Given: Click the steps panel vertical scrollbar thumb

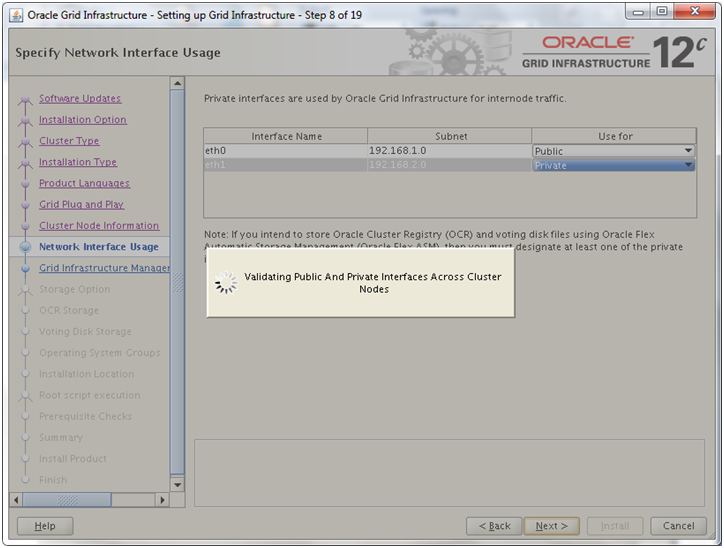Looking at the screenshot, I should [177, 282].
